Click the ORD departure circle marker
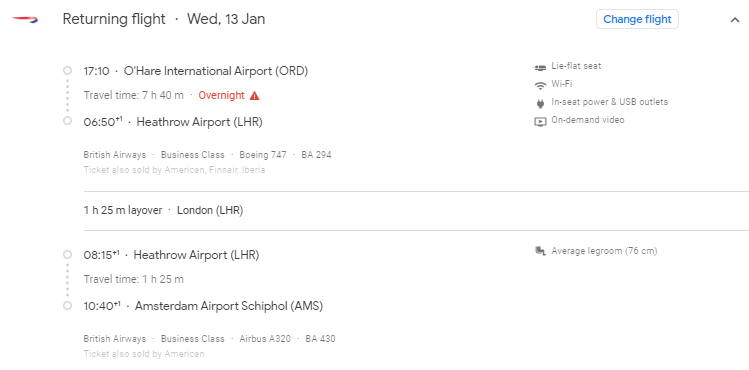This screenshot has height=370, width=749. click(x=67, y=71)
